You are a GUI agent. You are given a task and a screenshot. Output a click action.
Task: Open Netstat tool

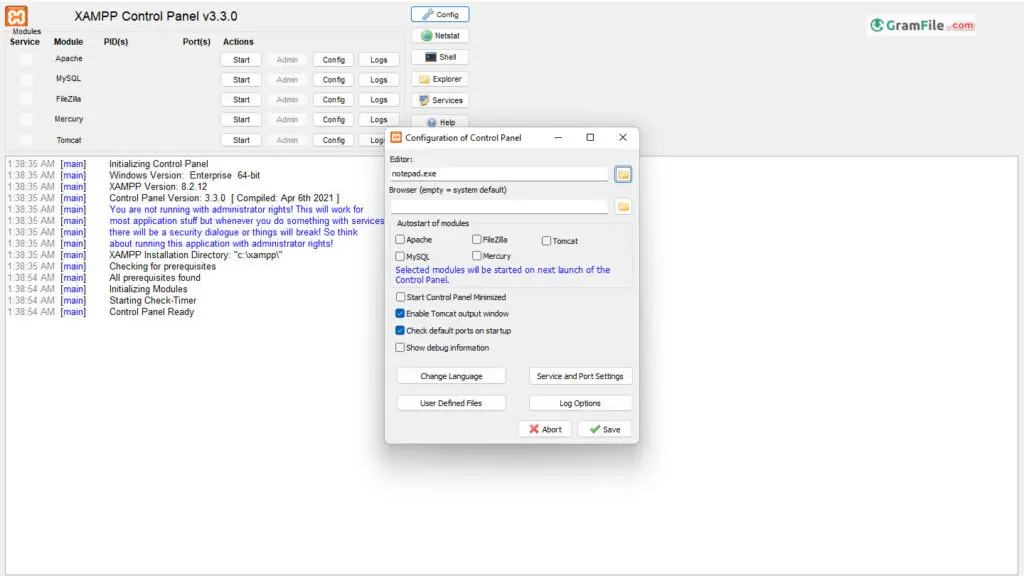(440, 36)
